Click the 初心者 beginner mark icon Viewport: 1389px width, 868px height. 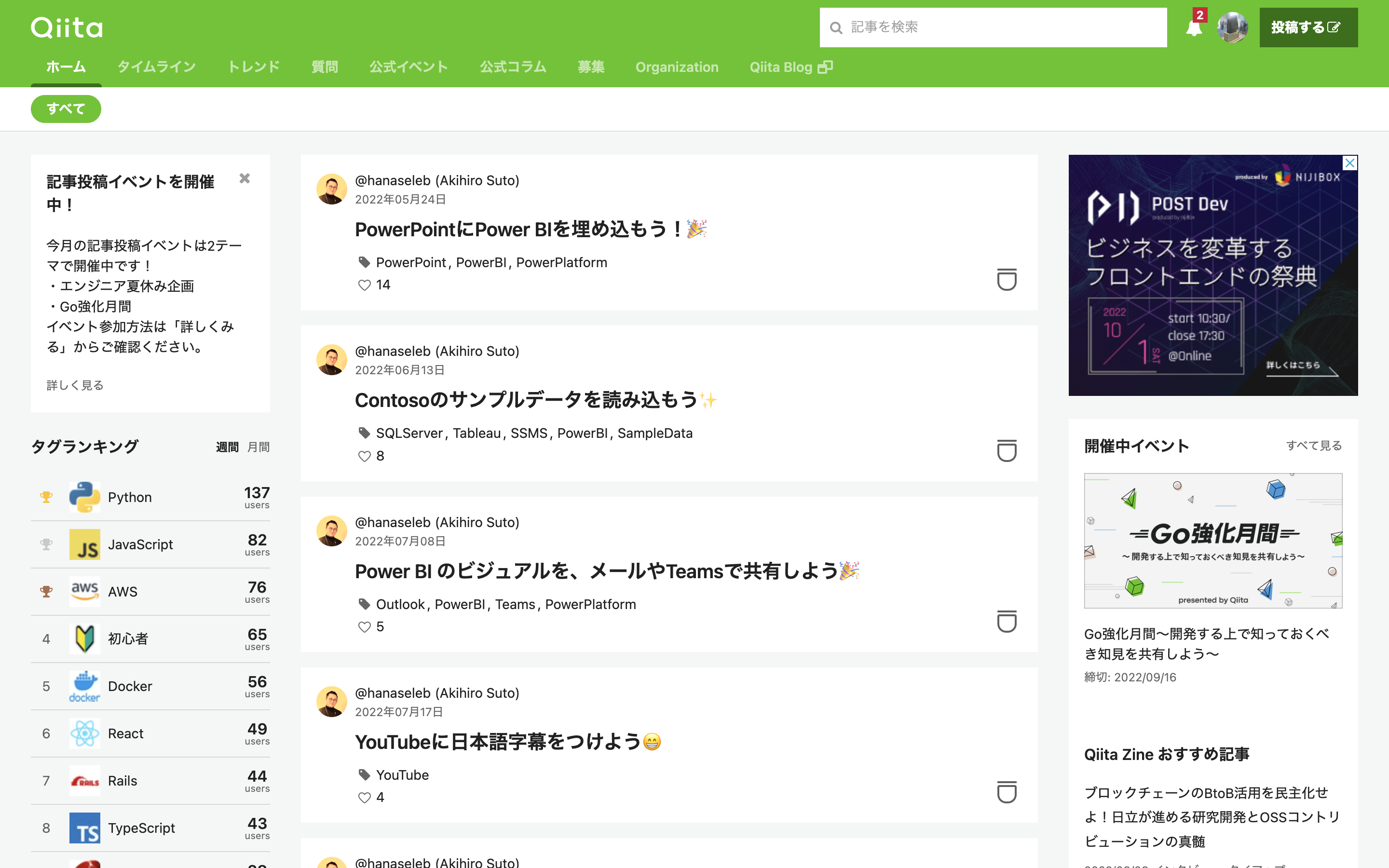click(84, 639)
